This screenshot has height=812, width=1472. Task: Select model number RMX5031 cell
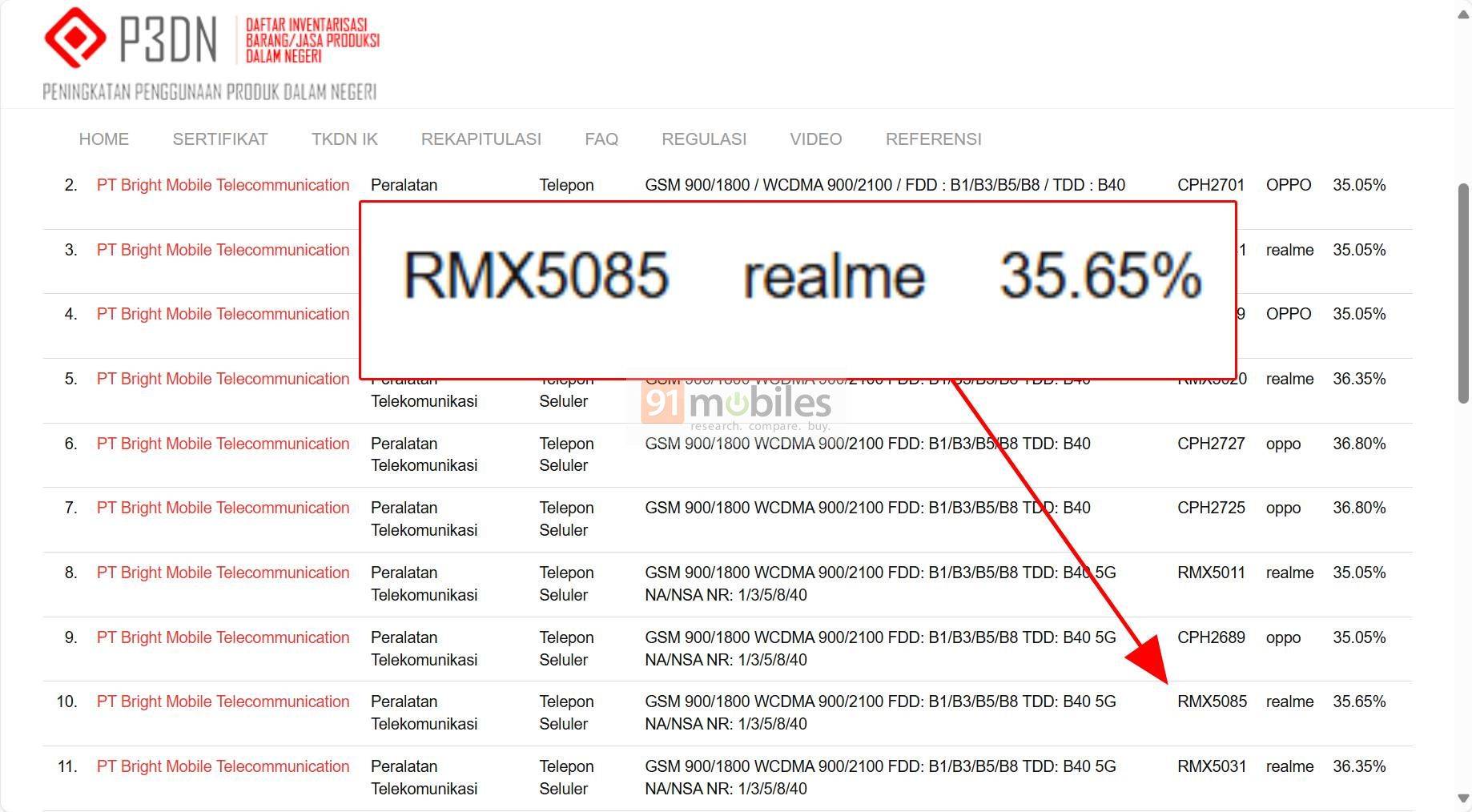1212,766
